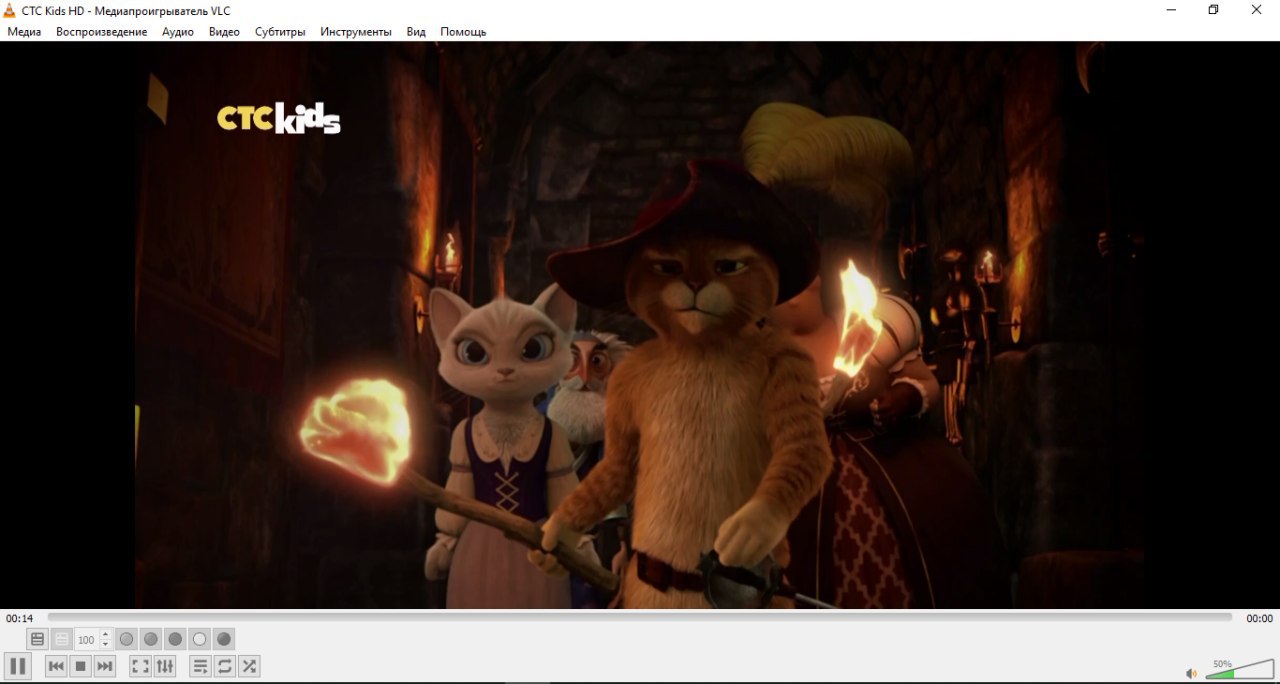The height and width of the screenshot is (684, 1280).
Task: Click the VLC cone icon in title bar
Action: coord(10,9)
